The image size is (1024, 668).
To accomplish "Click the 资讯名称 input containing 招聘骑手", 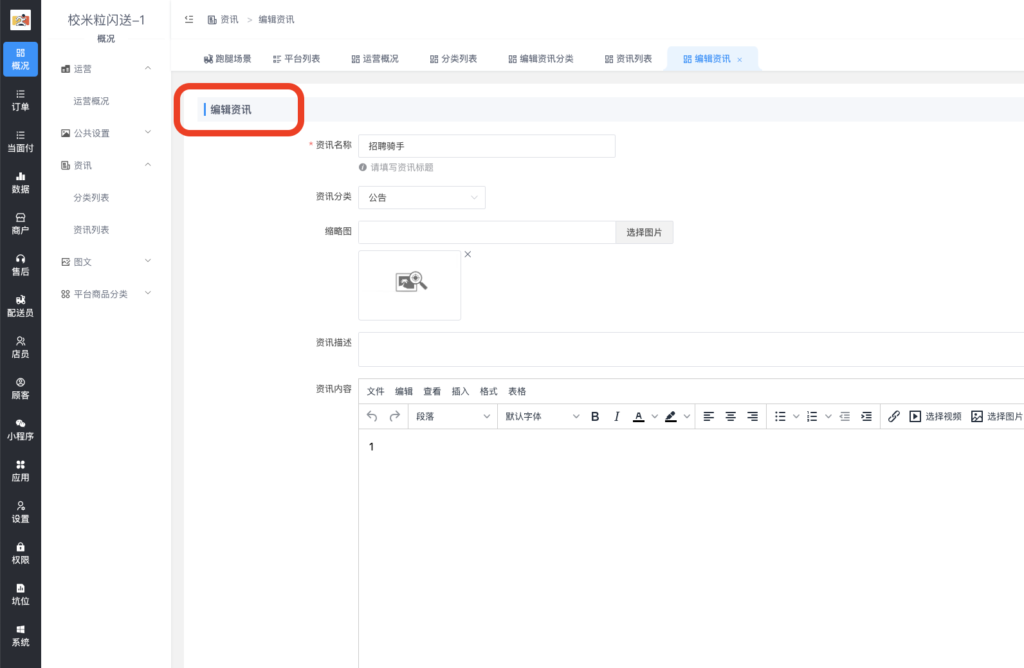I will [x=486, y=145].
